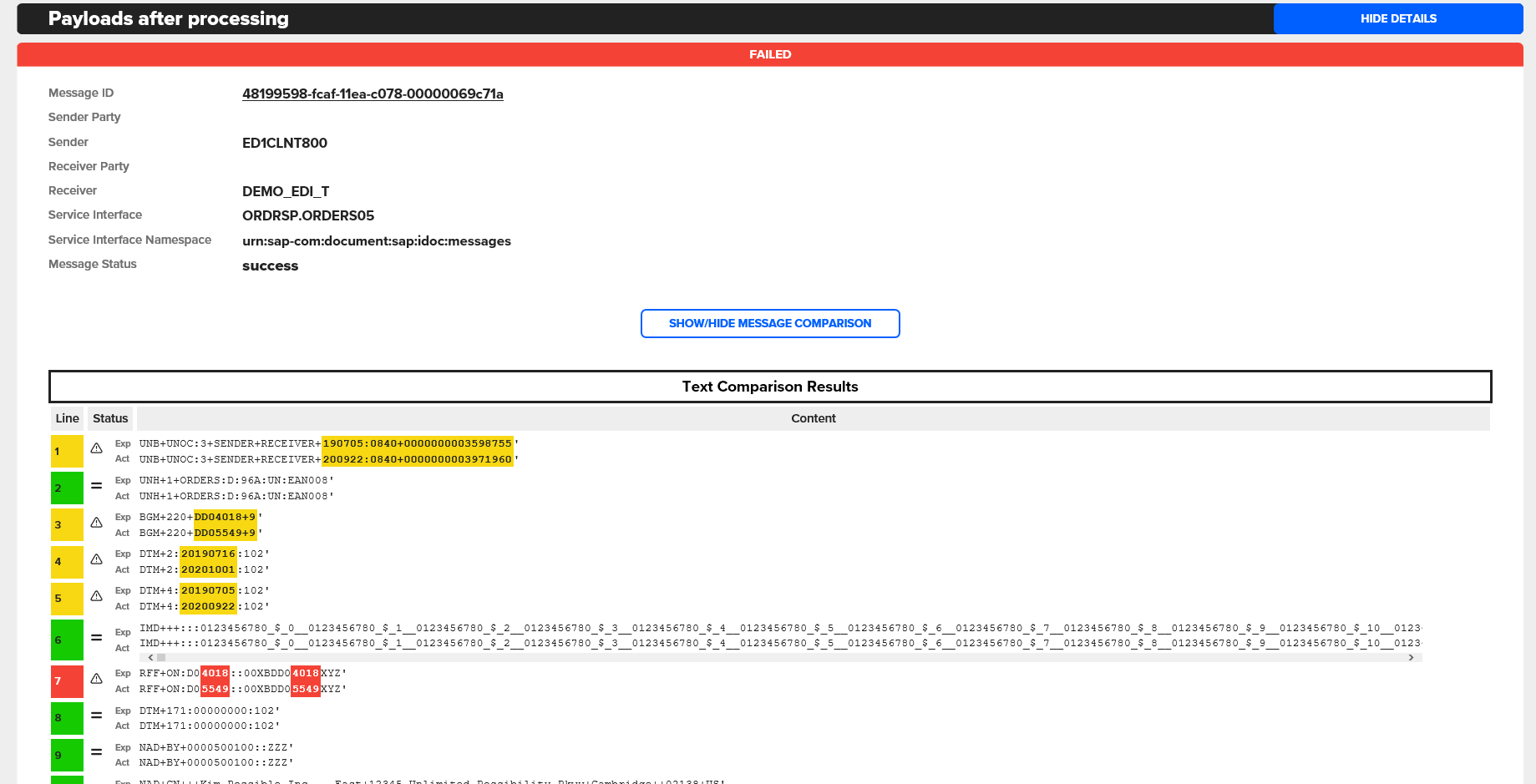Click the equals icon on line 9

click(97, 752)
